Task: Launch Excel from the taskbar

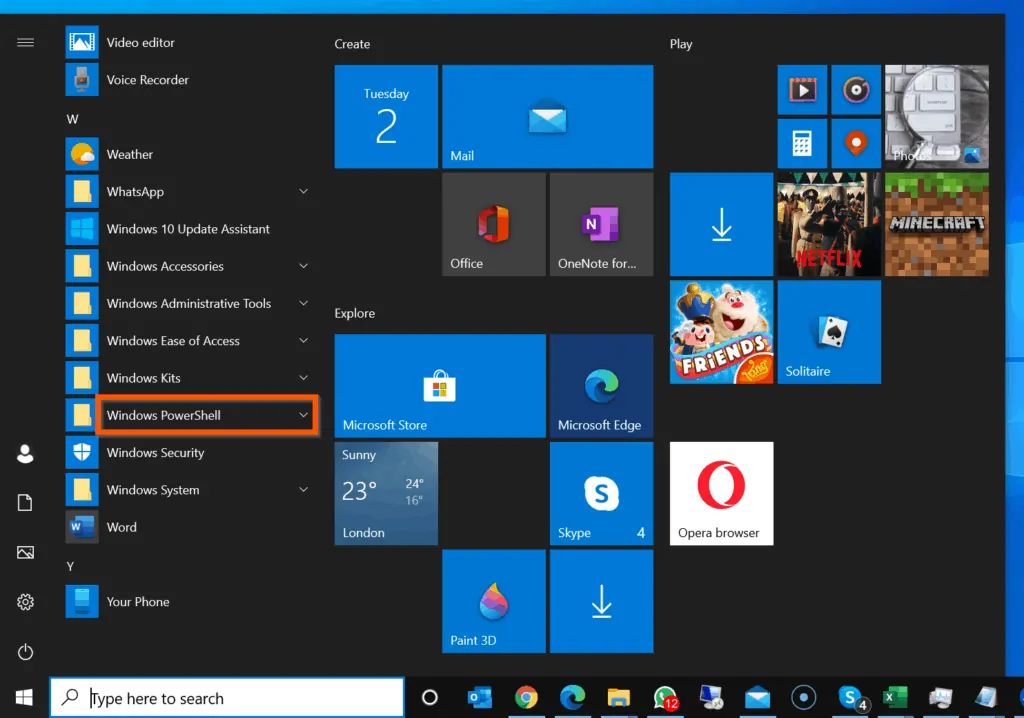Action: pos(895,697)
